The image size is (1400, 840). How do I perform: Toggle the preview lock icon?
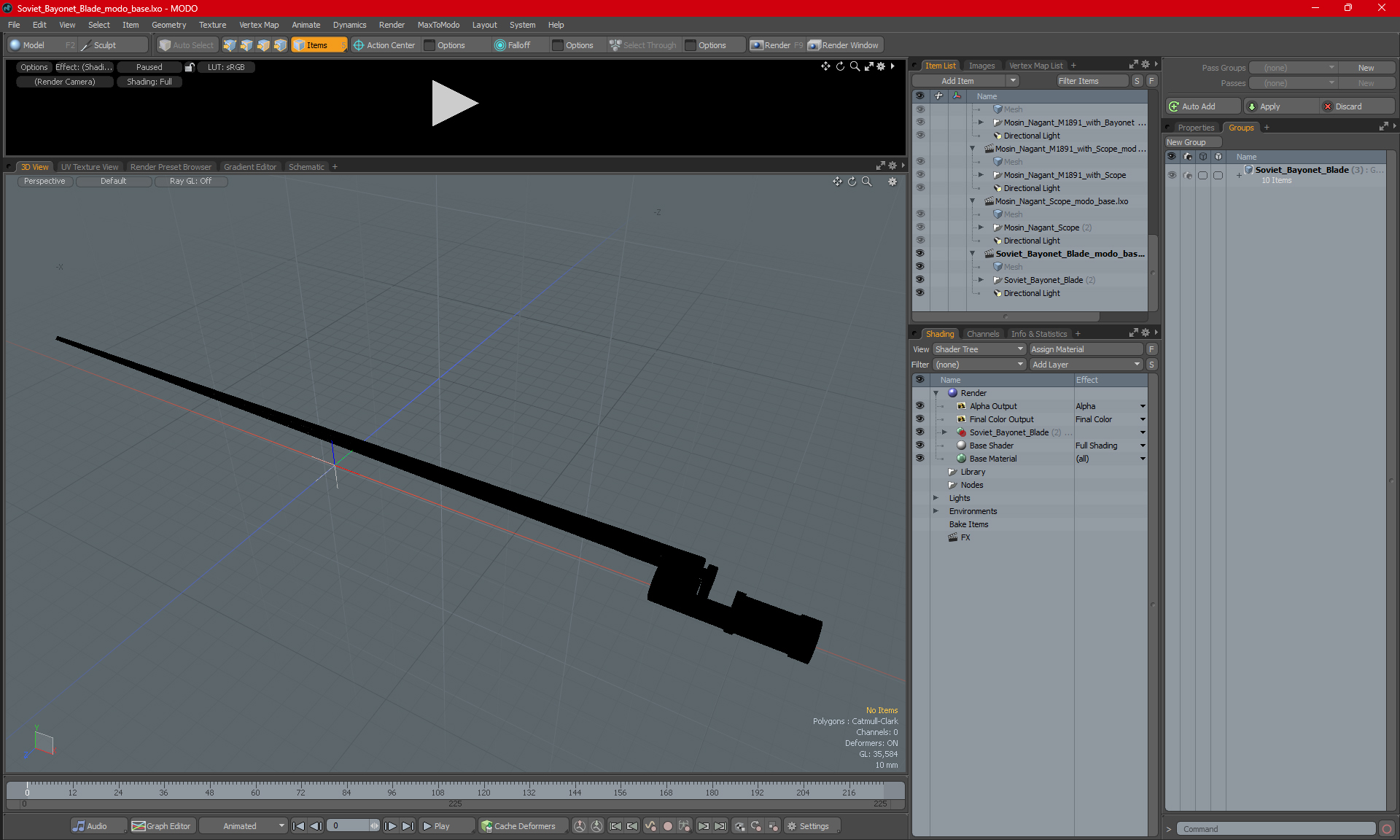(x=190, y=67)
